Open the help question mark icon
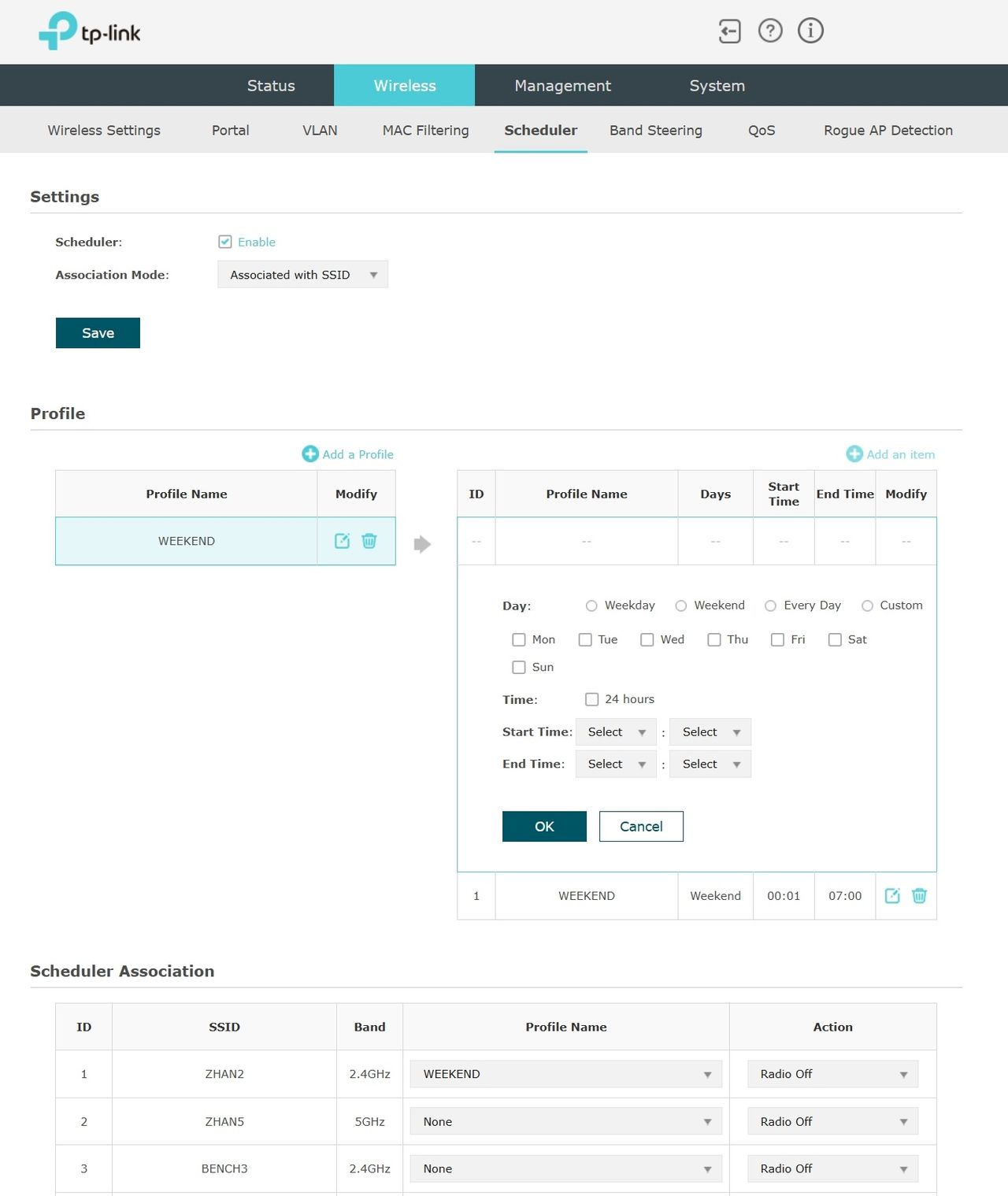 coord(770,31)
